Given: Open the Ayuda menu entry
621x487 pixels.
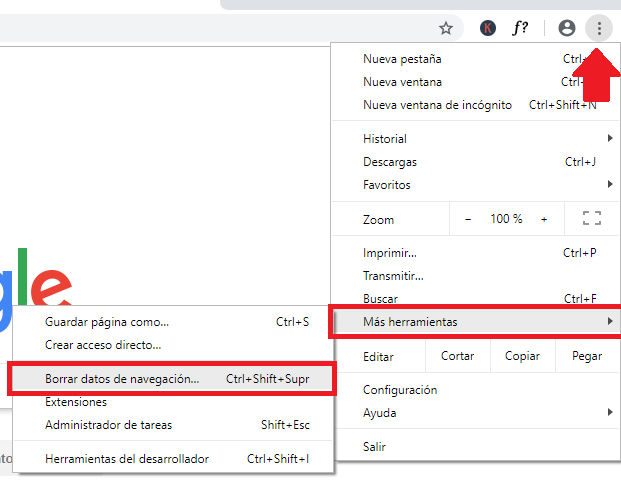Looking at the screenshot, I should 476,413.
